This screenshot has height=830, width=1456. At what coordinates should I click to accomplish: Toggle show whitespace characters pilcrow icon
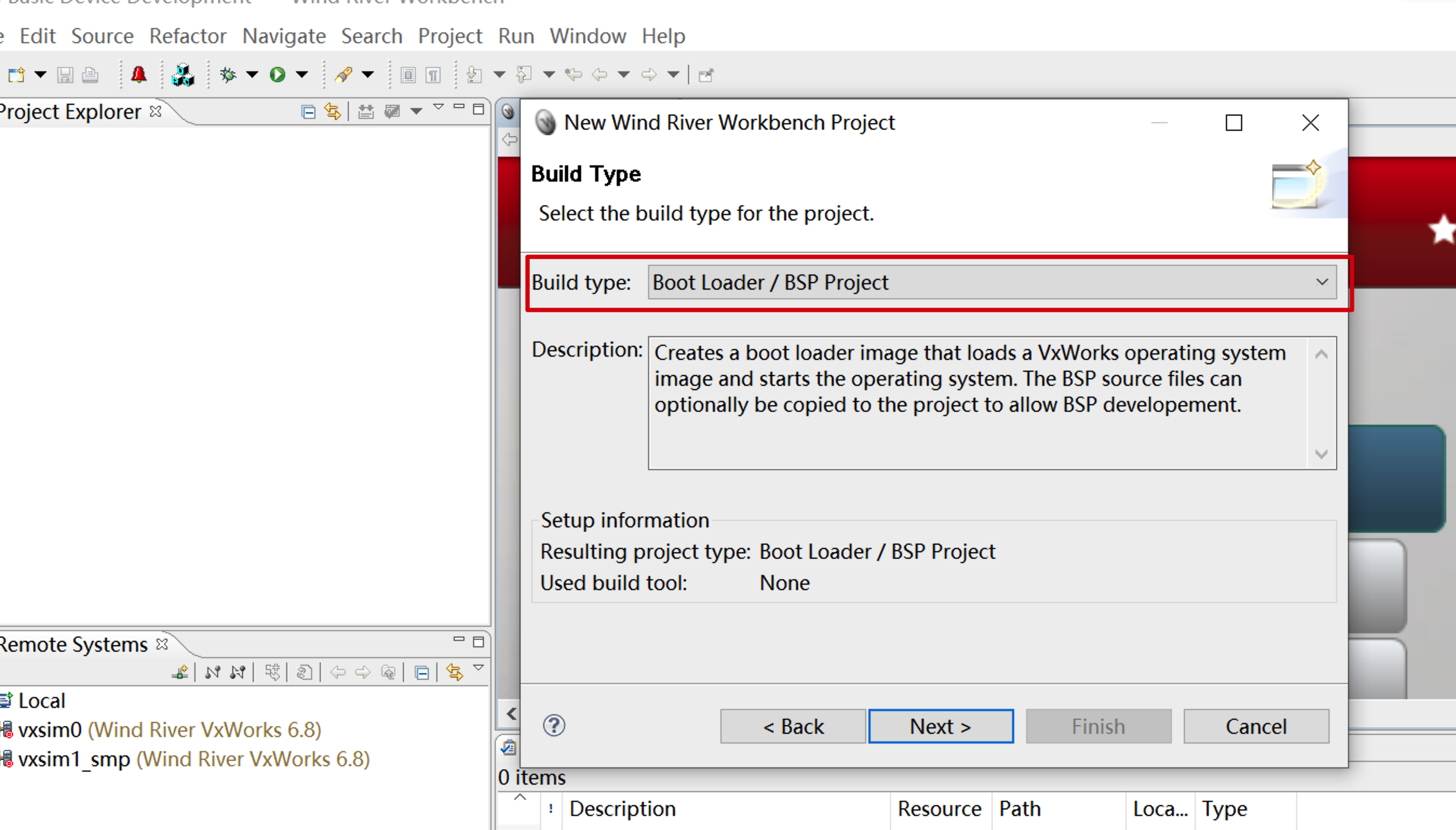tap(433, 75)
